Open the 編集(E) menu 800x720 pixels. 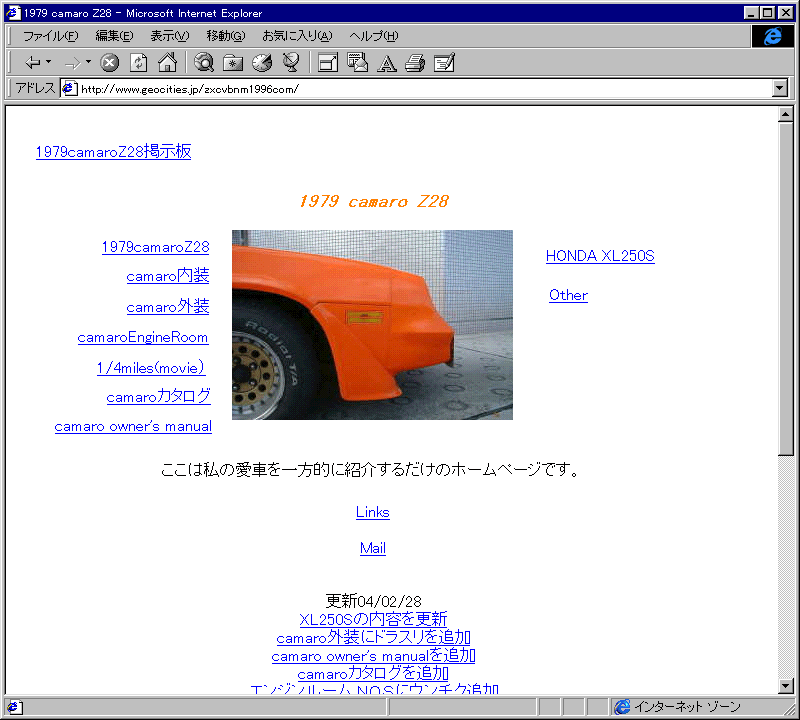coord(114,36)
